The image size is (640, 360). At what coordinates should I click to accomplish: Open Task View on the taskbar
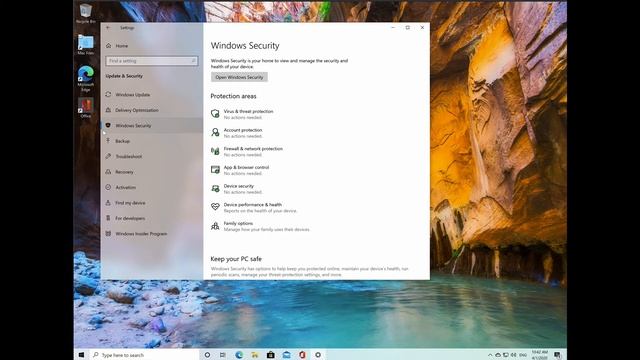(x=222, y=355)
